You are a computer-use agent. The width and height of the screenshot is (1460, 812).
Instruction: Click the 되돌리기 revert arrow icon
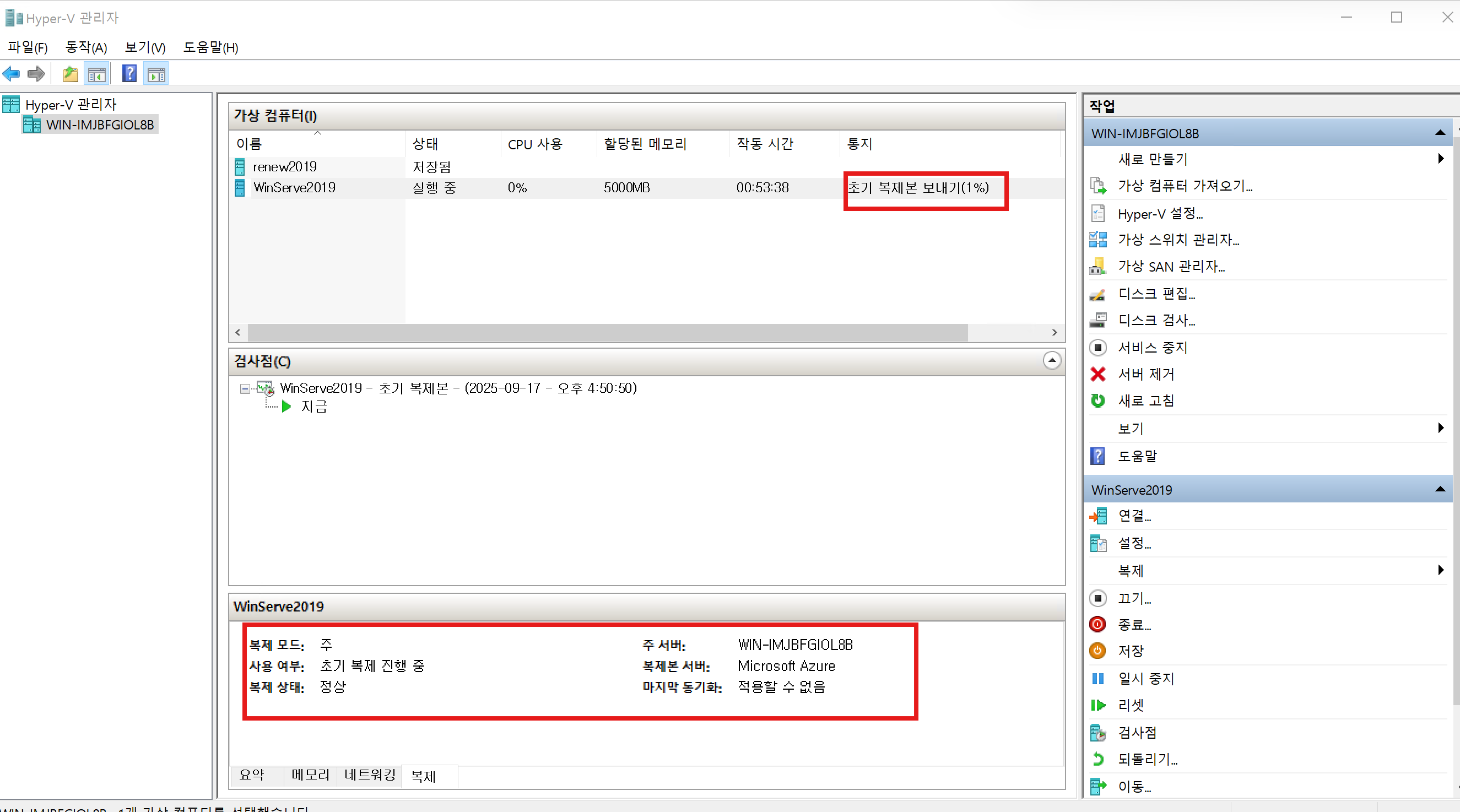1098,759
